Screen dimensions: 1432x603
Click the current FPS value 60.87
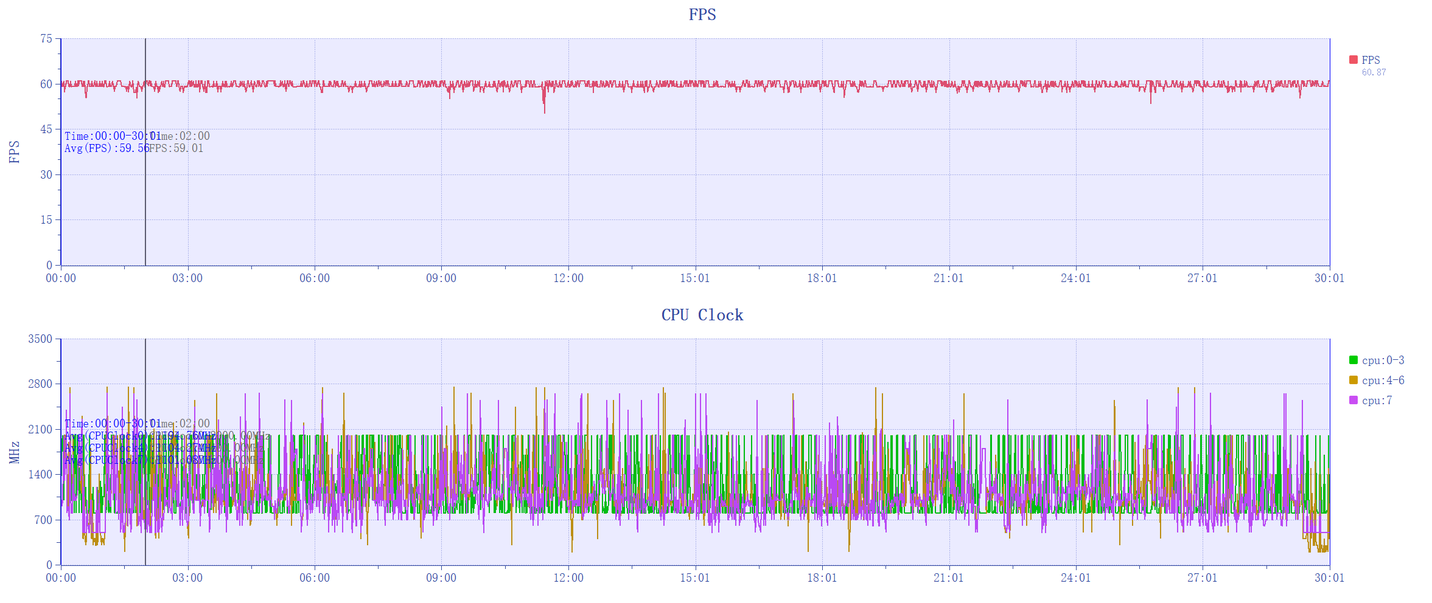pyautogui.click(x=1374, y=72)
